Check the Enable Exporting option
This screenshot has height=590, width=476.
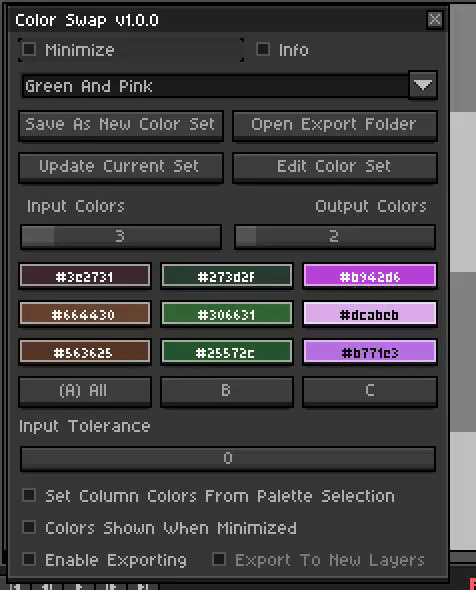pyautogui.click(x=29, y=559)
